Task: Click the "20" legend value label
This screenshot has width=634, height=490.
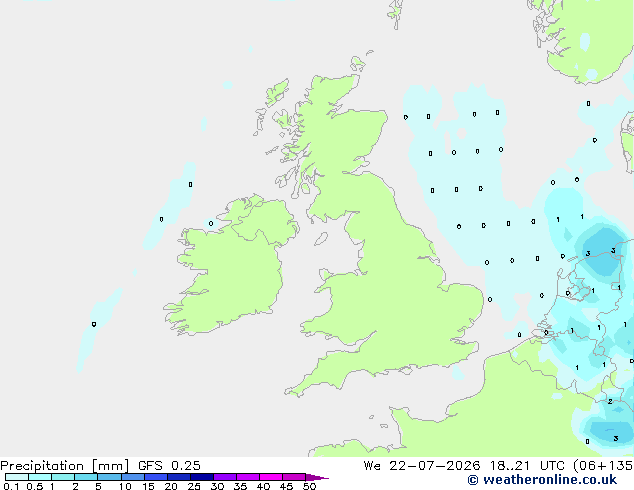Action: click(171, 486)
